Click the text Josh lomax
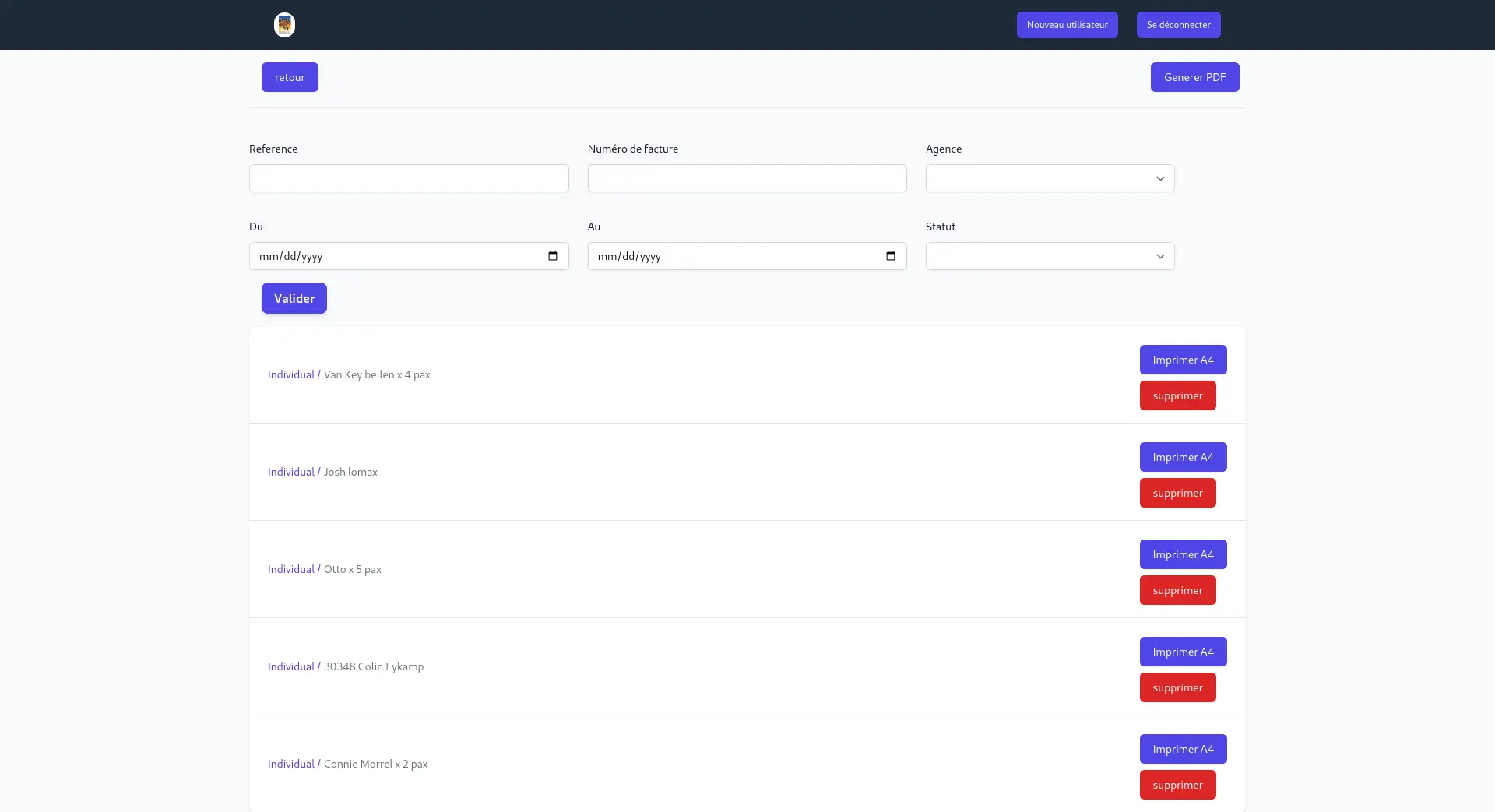Viewport: 1495px width, 812px height. click(350, 472)
